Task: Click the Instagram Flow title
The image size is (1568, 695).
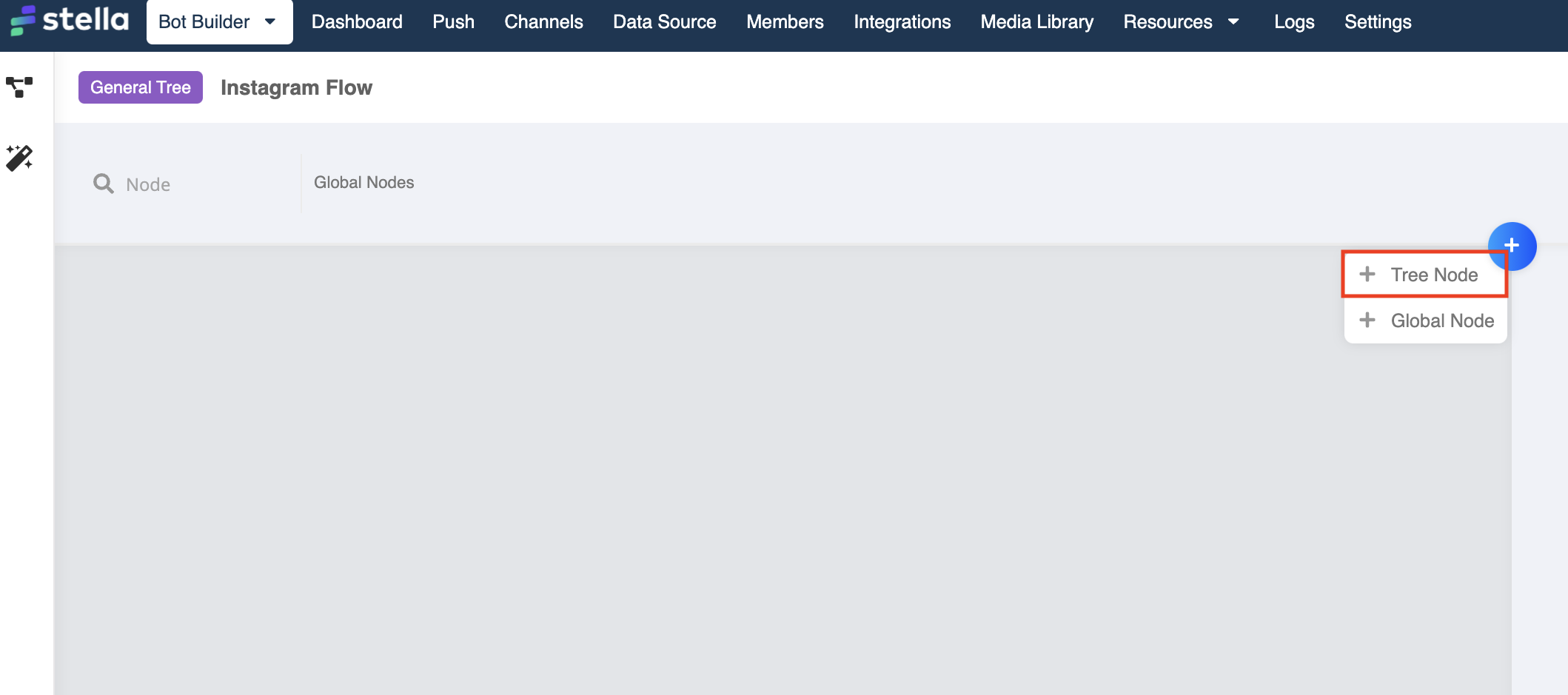Action: coord(296,87)
